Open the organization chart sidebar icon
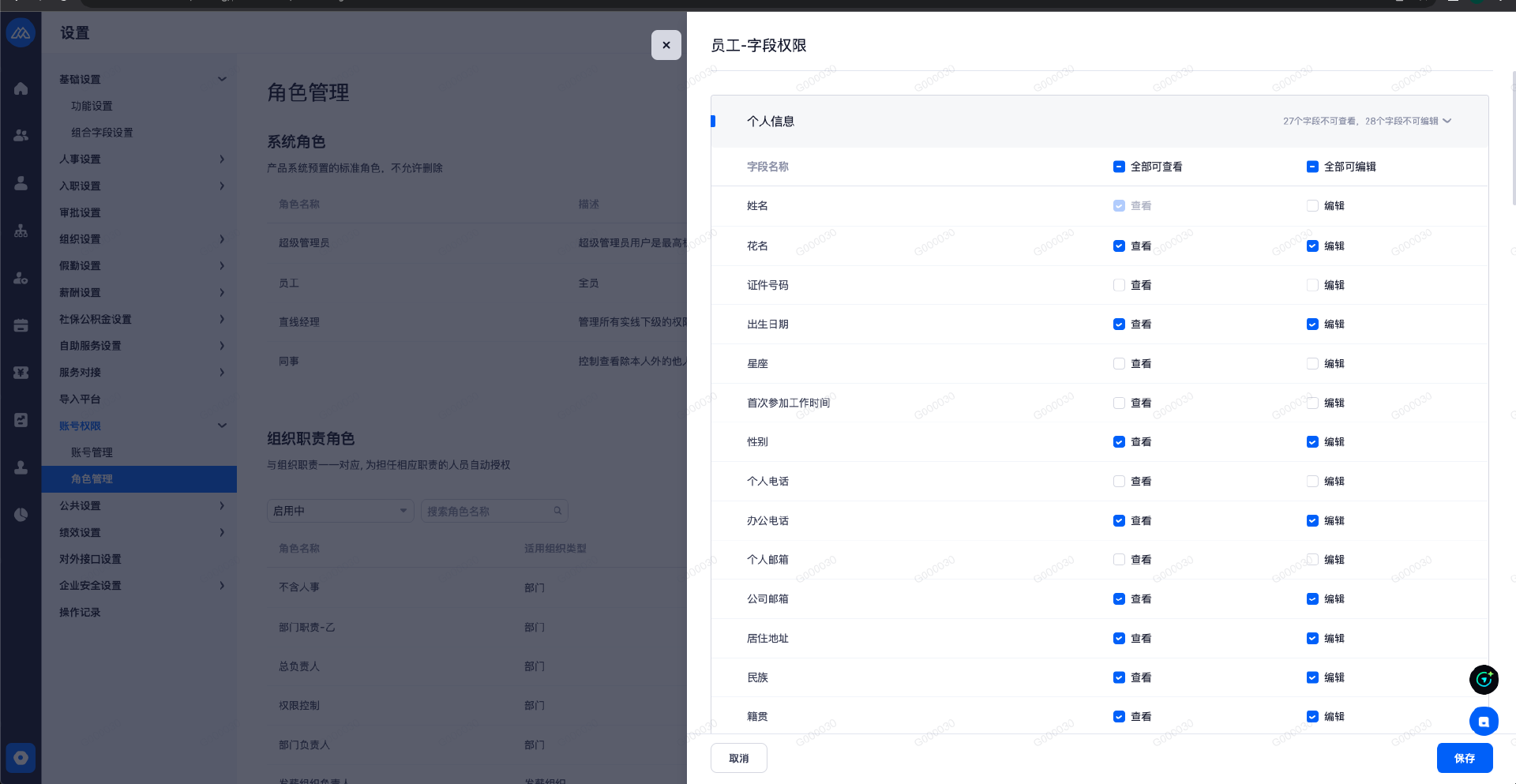 21,231
